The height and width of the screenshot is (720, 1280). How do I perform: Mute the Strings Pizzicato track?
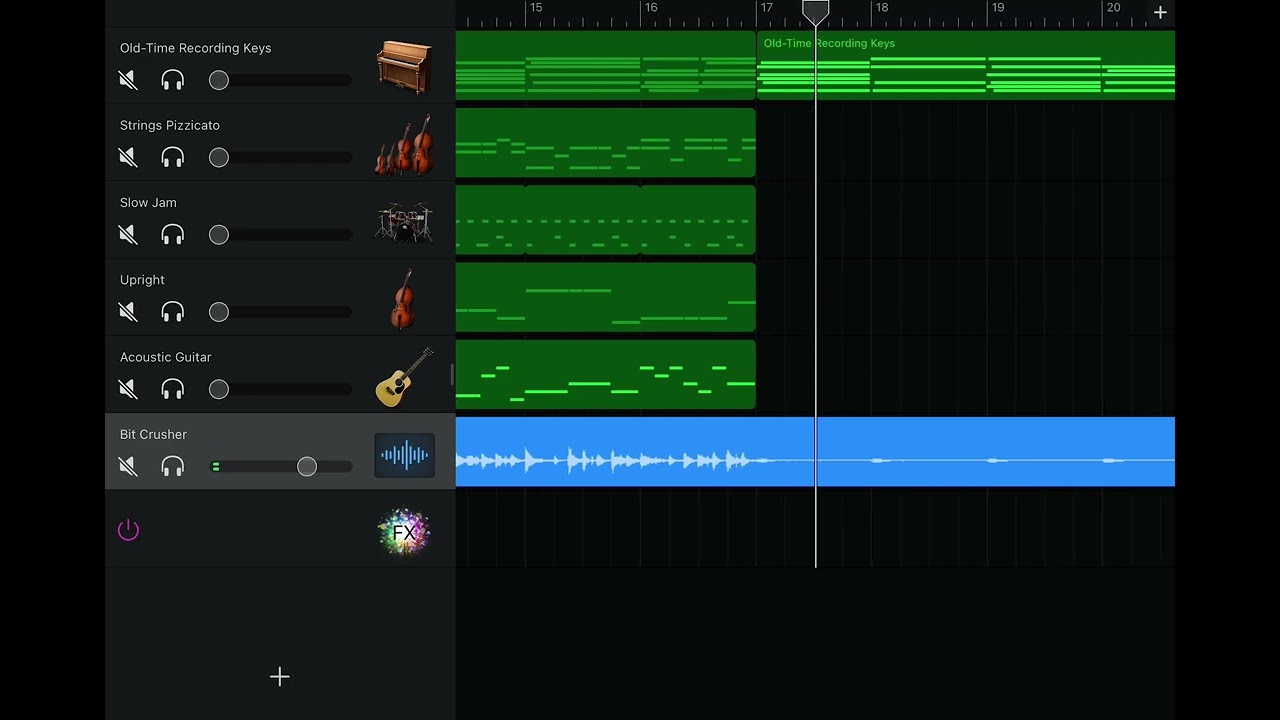(128, 157)
